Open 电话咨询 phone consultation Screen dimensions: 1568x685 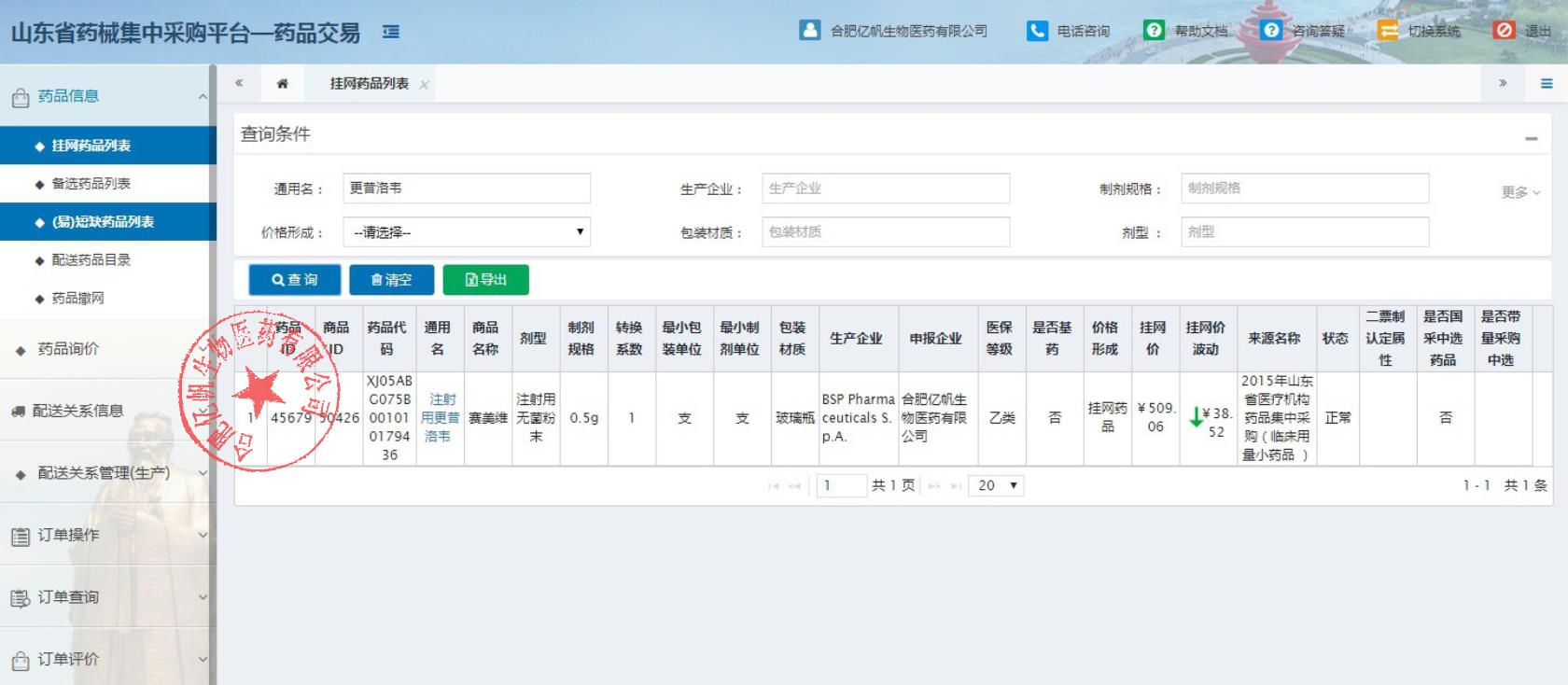pos(1068,31)
